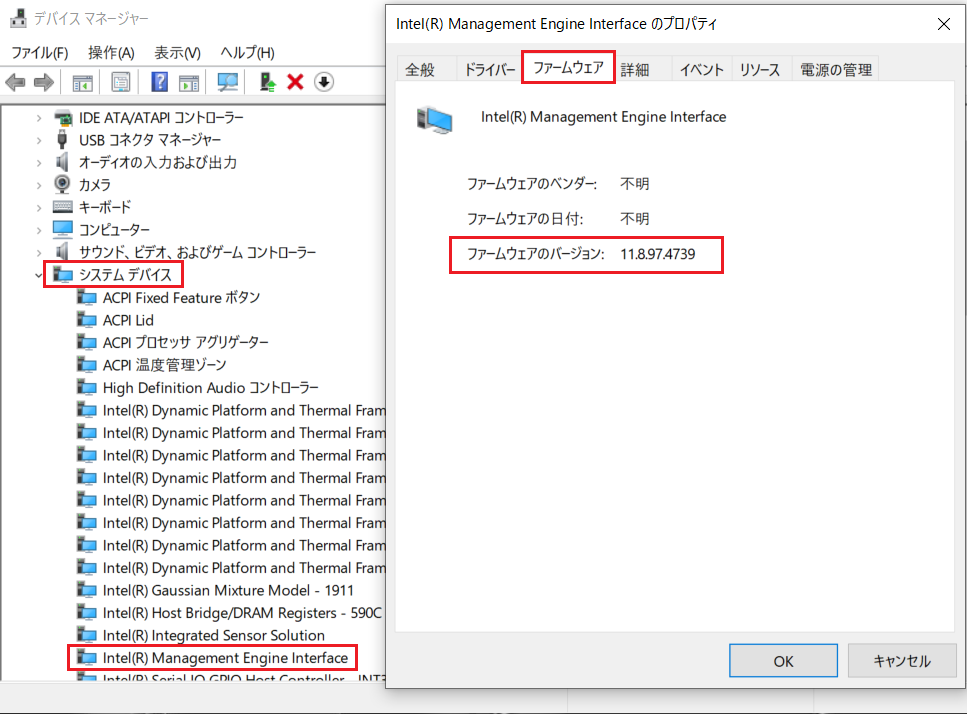Click the device name text in the dialog body

pos(604,117)
